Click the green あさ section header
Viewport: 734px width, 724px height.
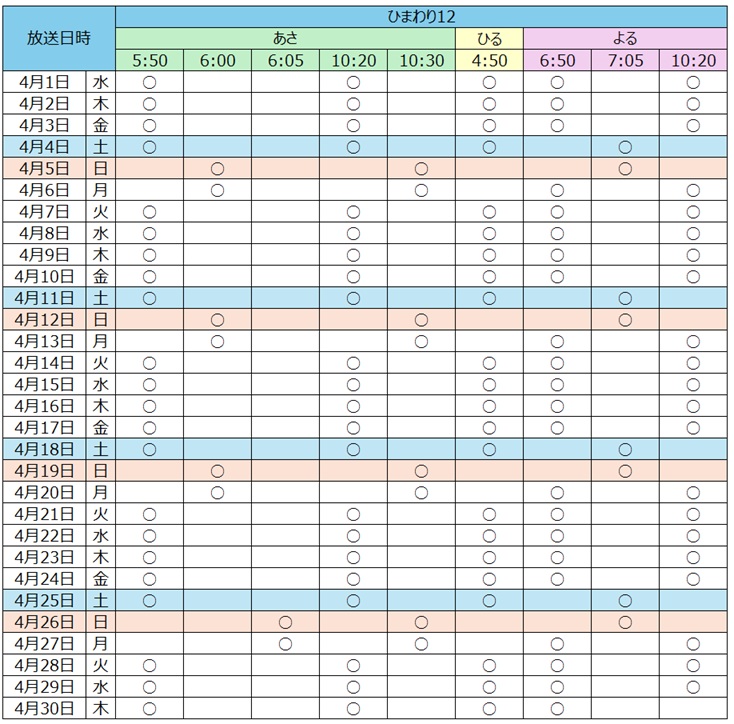(285, 39)
